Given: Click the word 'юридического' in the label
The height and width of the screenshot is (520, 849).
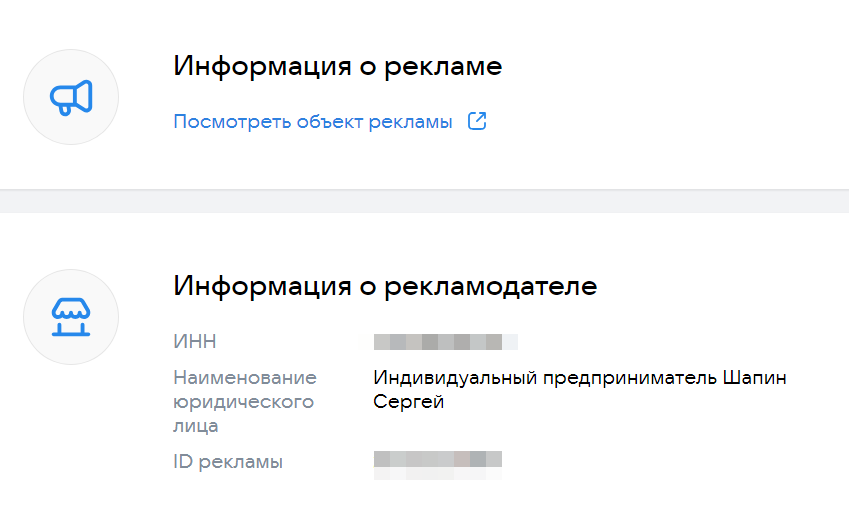Looking at the screenshot, I should (243, 402).
